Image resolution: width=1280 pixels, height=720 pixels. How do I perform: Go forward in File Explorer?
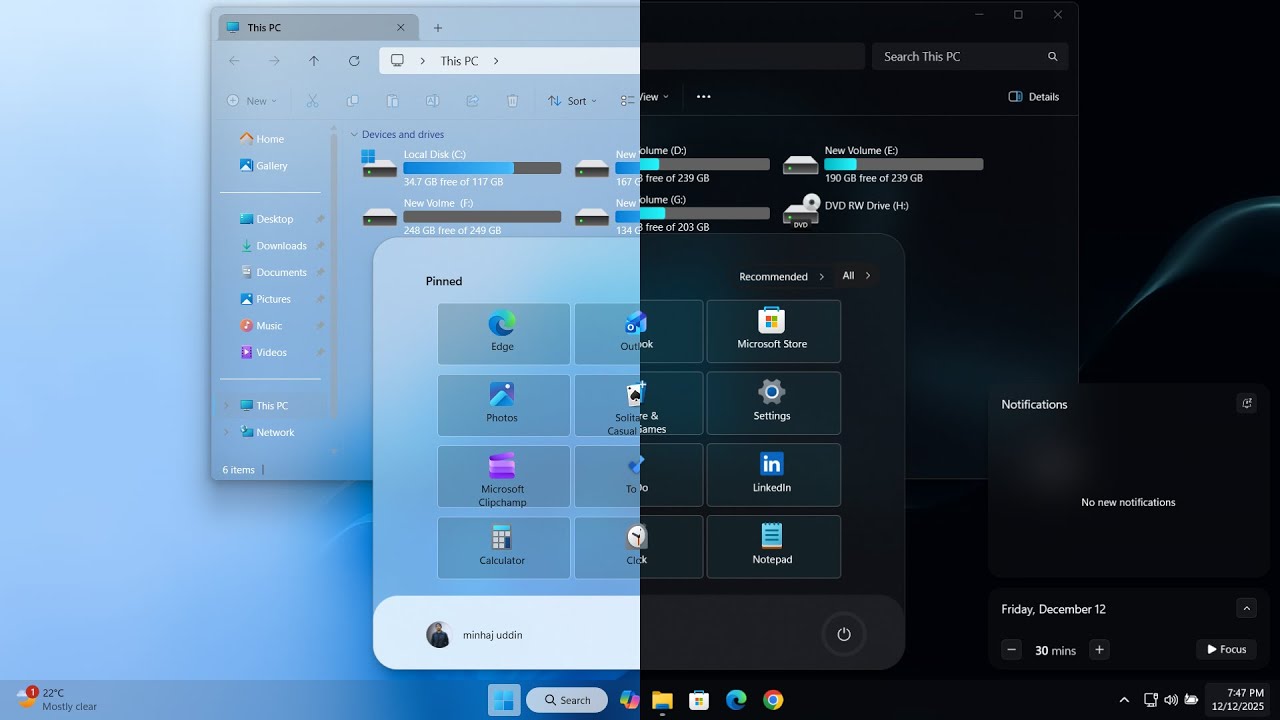pyautogui.click(x=274, y=61)
